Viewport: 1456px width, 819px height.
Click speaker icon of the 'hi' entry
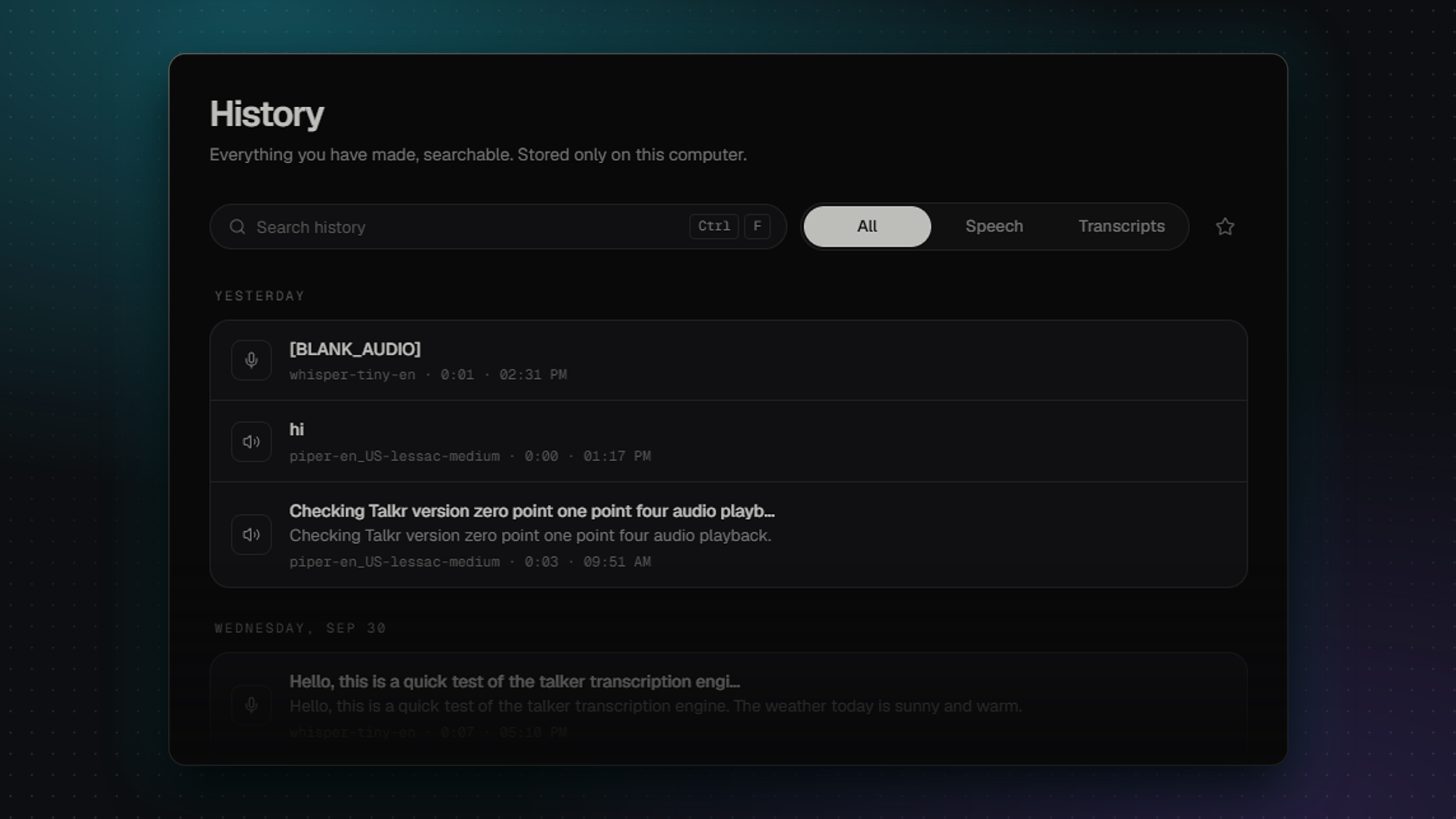pyautogui.click(x=251, y=441)
